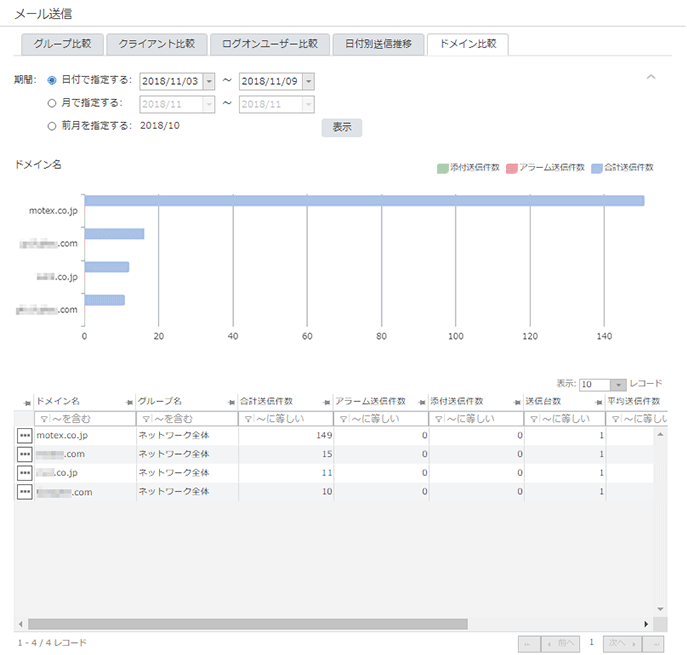Viewport: 687px width, 655px height.
Task: Click filter icon in グループ名 filter box
Action: 145,419
